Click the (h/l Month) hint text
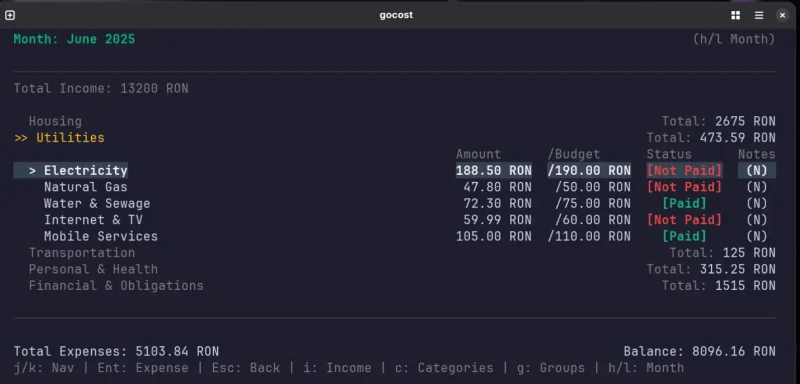Screen dimensions: 800x384 click(x=734, y=39)
